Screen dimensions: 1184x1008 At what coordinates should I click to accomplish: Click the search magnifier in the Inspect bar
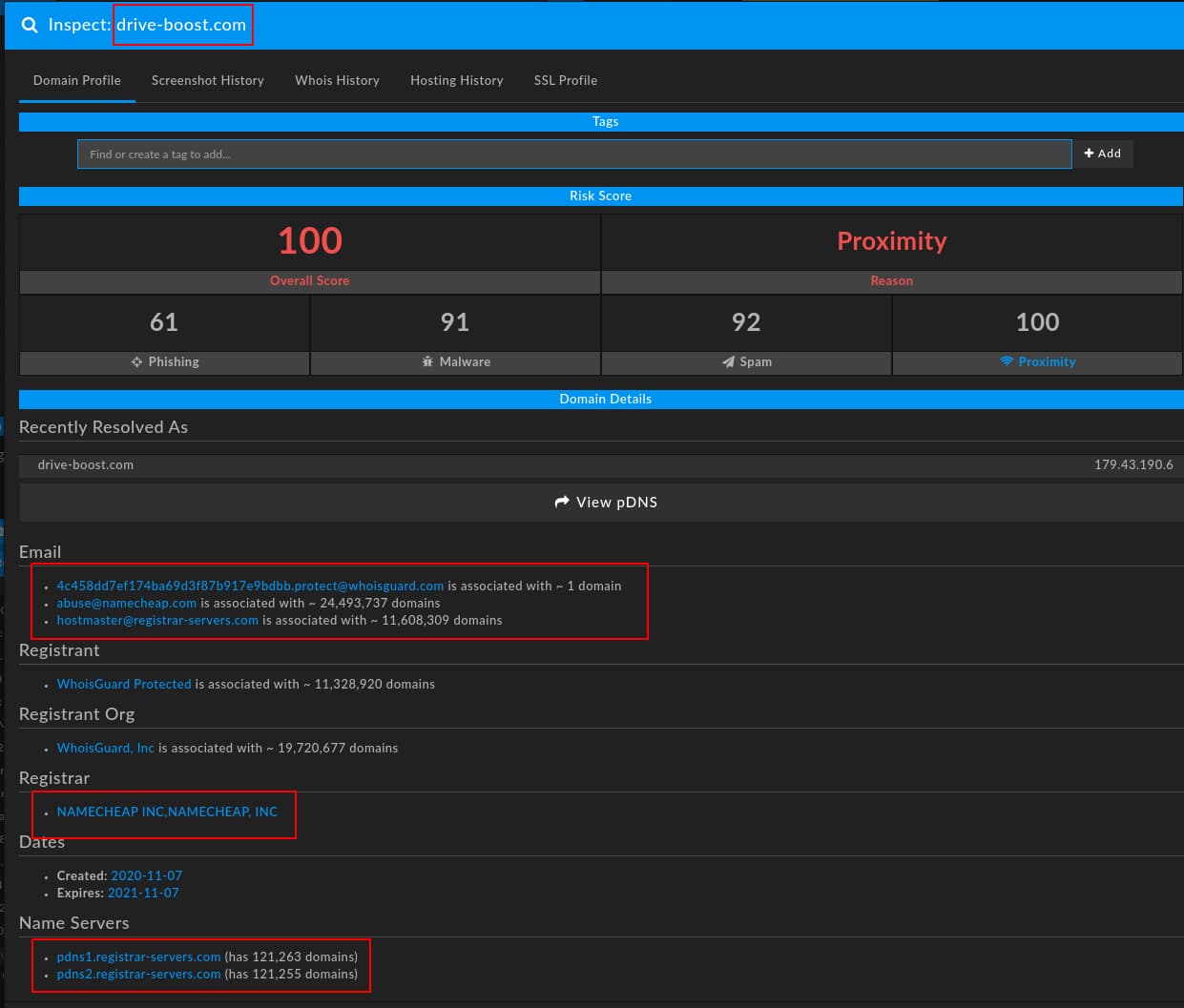pyautogui.click(x=30, y=25)
